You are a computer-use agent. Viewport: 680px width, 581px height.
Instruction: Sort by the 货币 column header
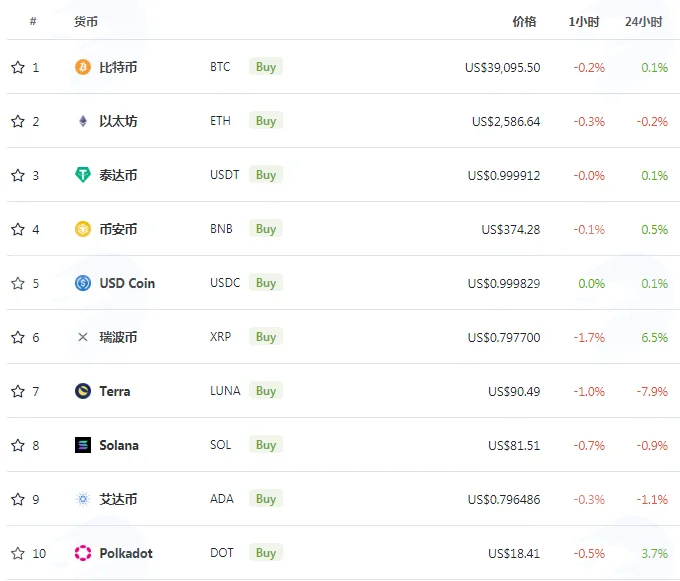(86, 22)
